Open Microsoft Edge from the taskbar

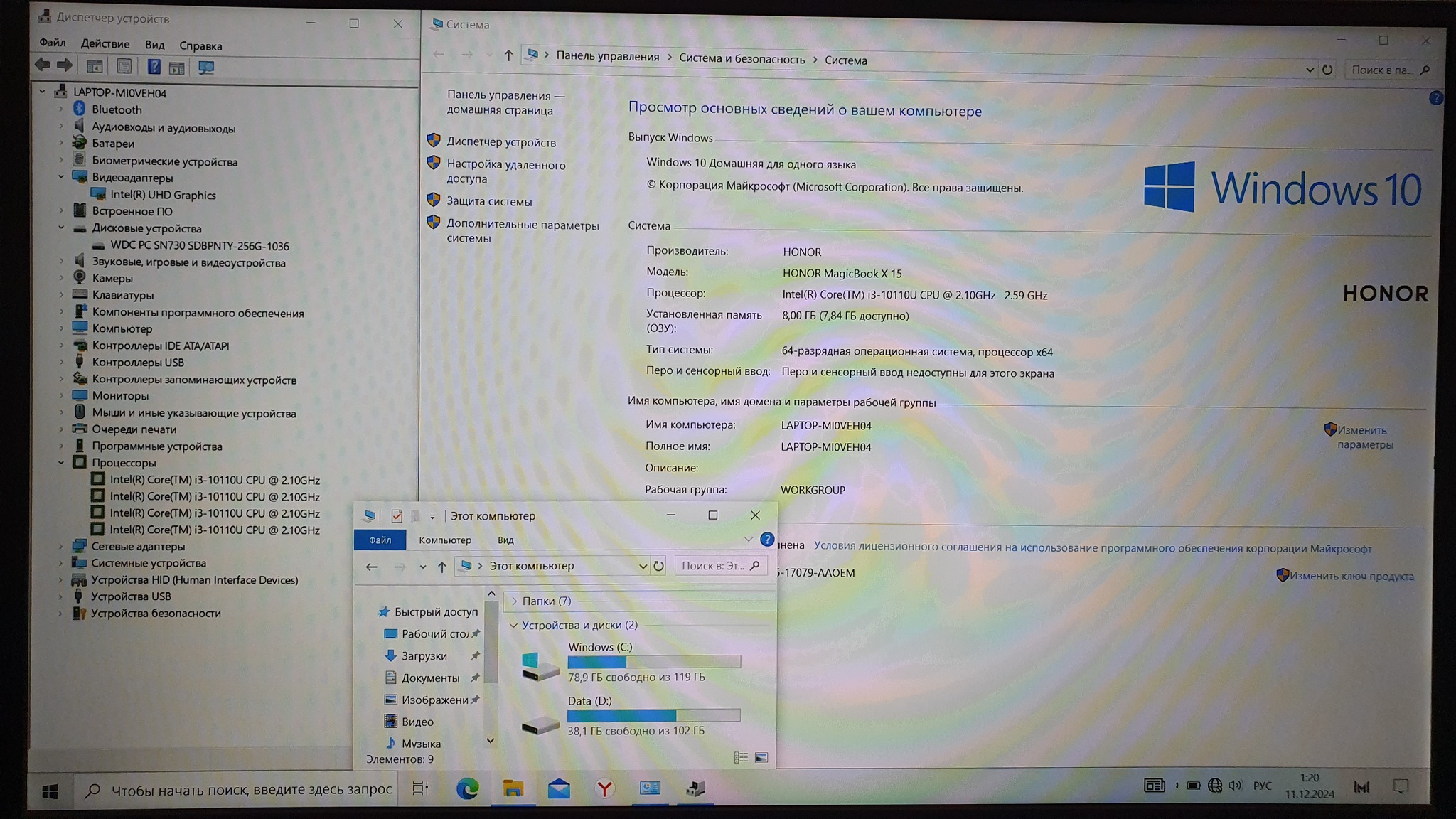click(x=467, y=788)
